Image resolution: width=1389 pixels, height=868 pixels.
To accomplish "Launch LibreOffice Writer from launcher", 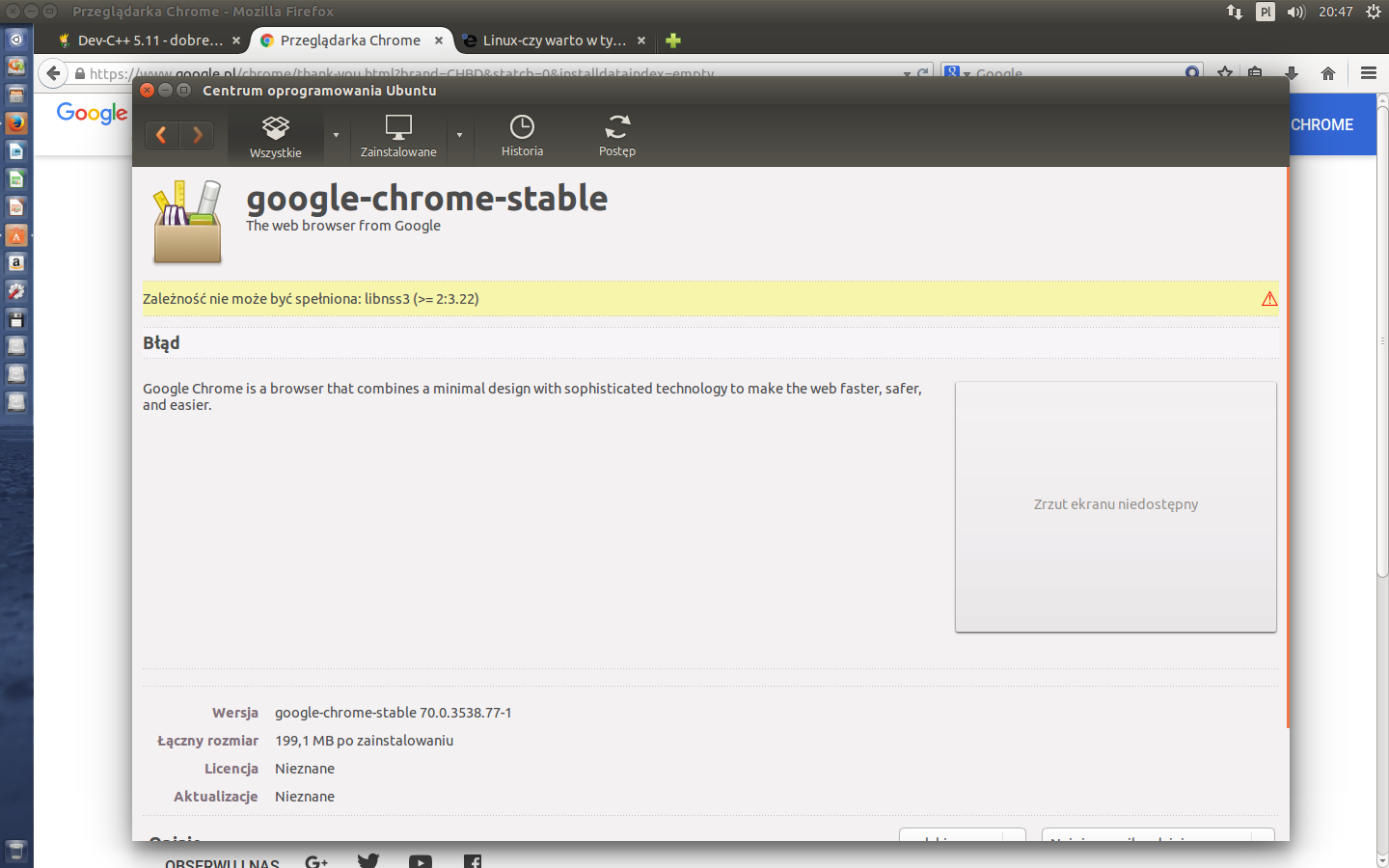I will pos(16,151).
